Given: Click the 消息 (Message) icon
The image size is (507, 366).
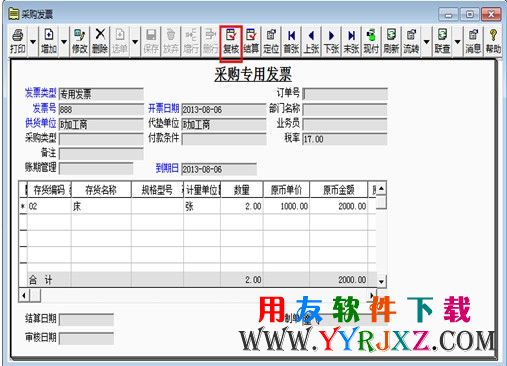Looking at the screenshot, I should (473, 41).
